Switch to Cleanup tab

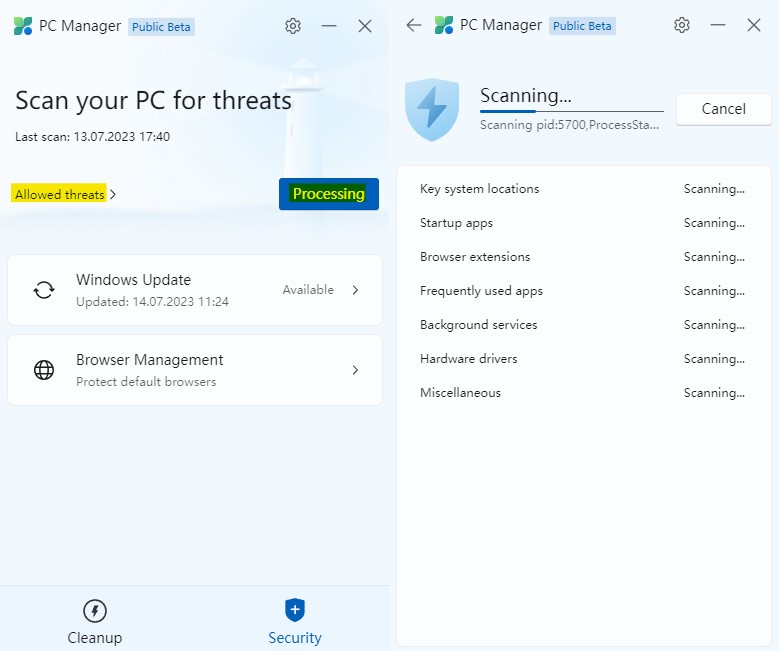pos(95,621)
